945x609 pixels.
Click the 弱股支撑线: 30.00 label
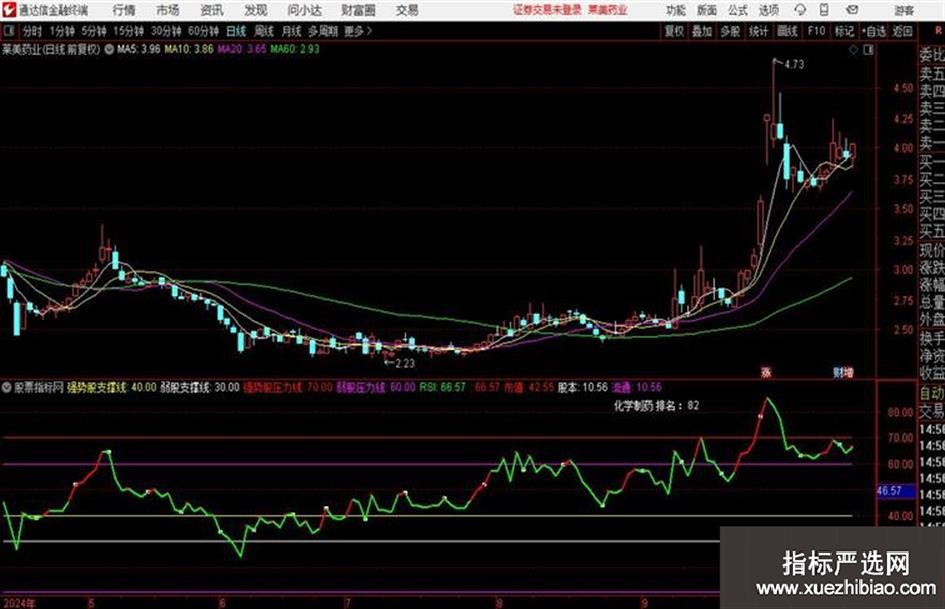[x=200, y=387]
